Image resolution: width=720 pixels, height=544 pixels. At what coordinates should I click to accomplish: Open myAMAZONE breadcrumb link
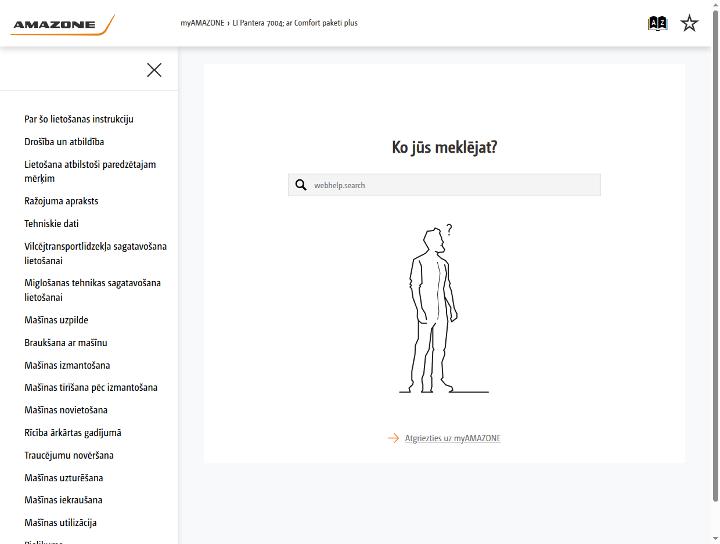202,23
